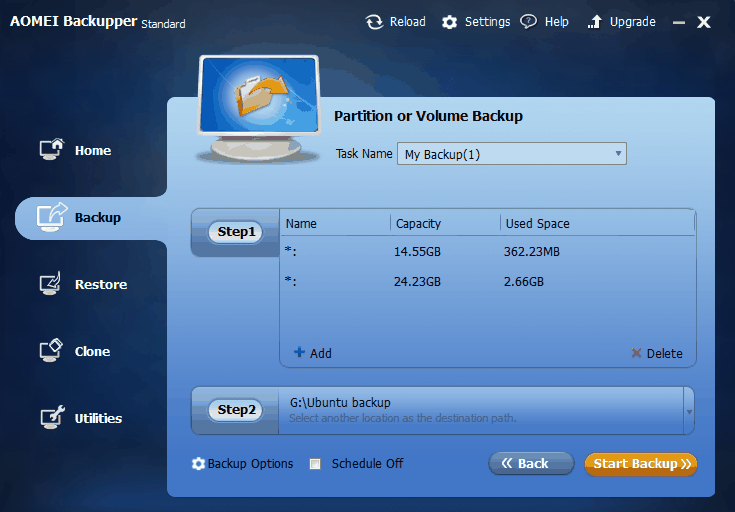735x512 pixels.
Task: Minimize the AOMEI Backupper window
Action: pos(678,22)
